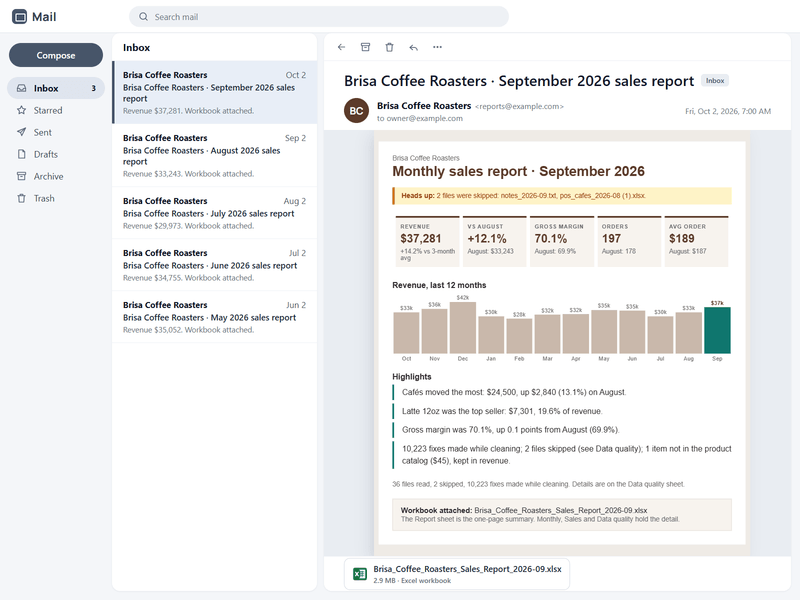This screenshot has width=800, height=600.
Task: View the Trash folder label
Action: [44, 198]
